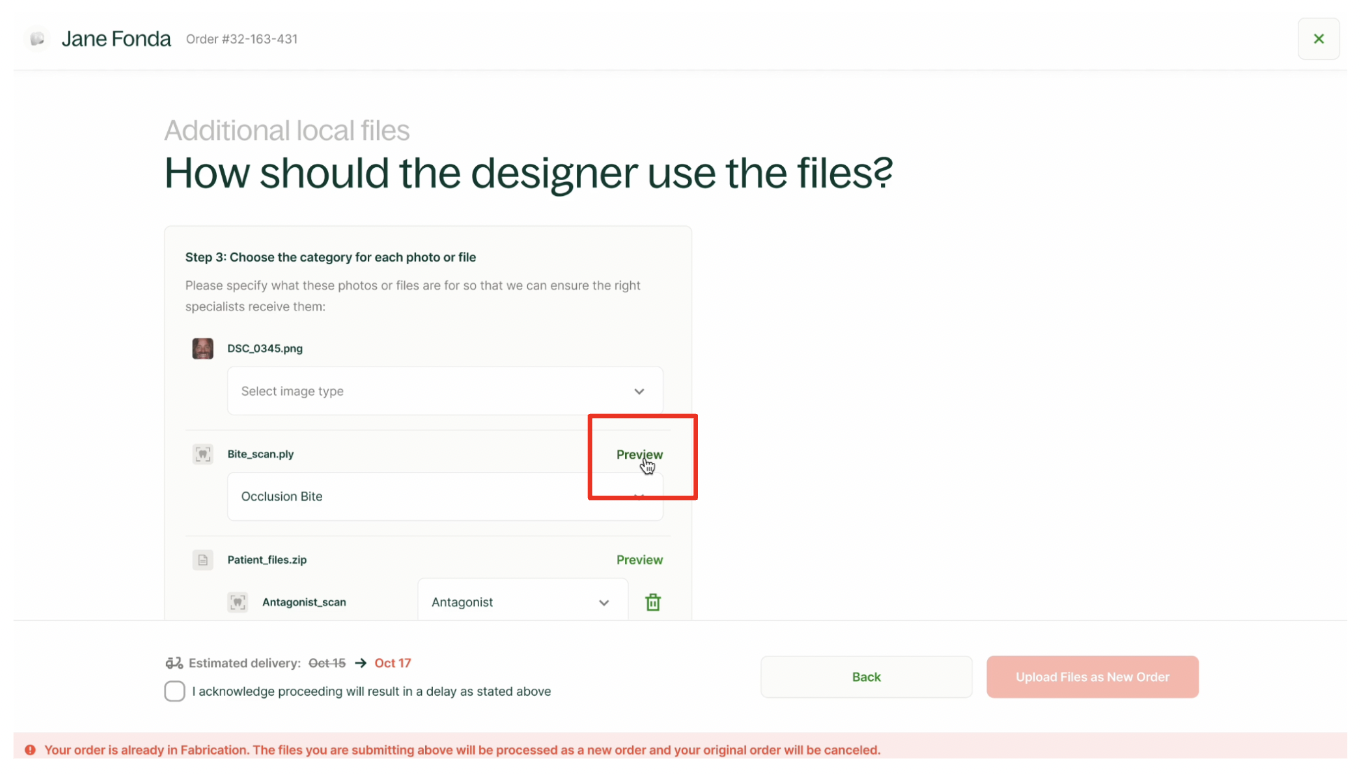The image size is (1360, 774).
Task: Click the Antagonist_scan file icon
Action: coord(238,602)
